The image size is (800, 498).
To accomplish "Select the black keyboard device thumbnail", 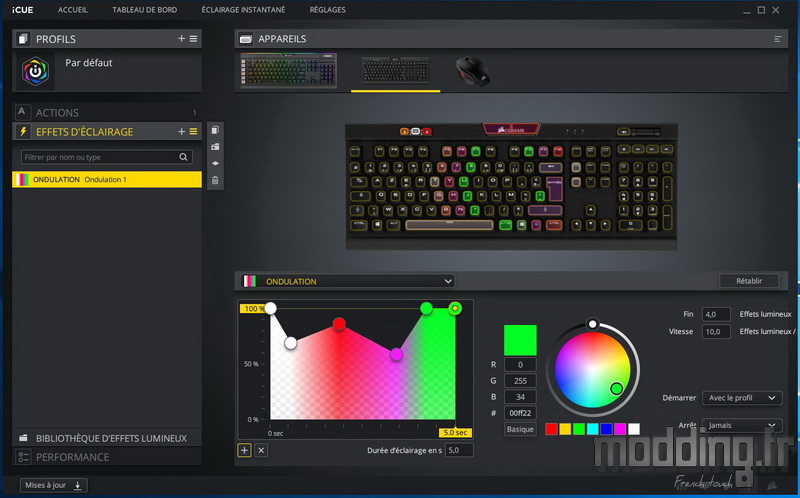I will [395, 70].
